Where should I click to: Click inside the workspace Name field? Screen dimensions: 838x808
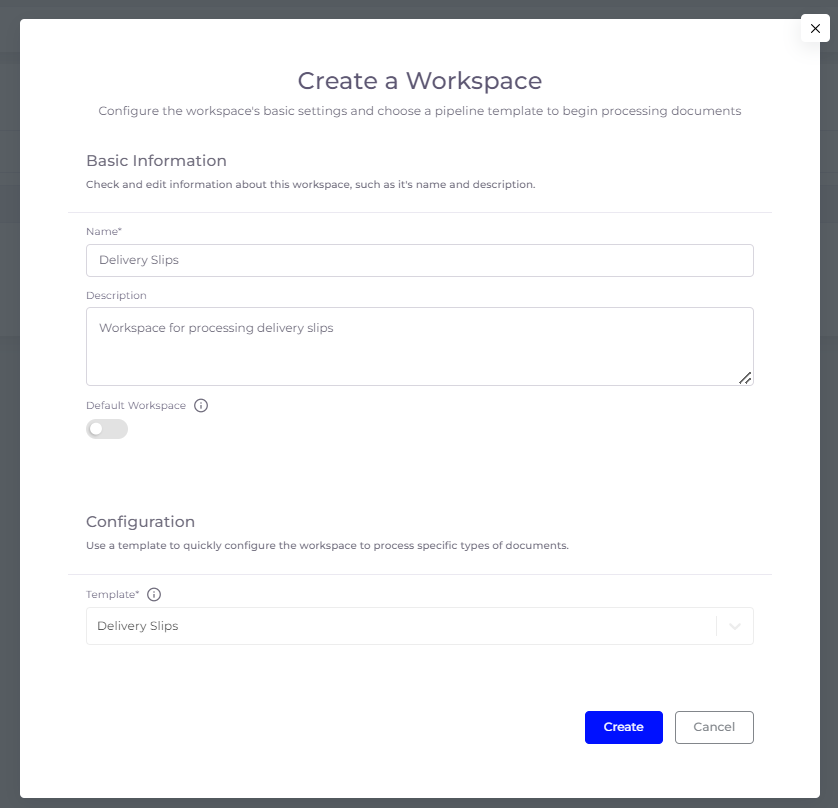click(x=420, y=260)
